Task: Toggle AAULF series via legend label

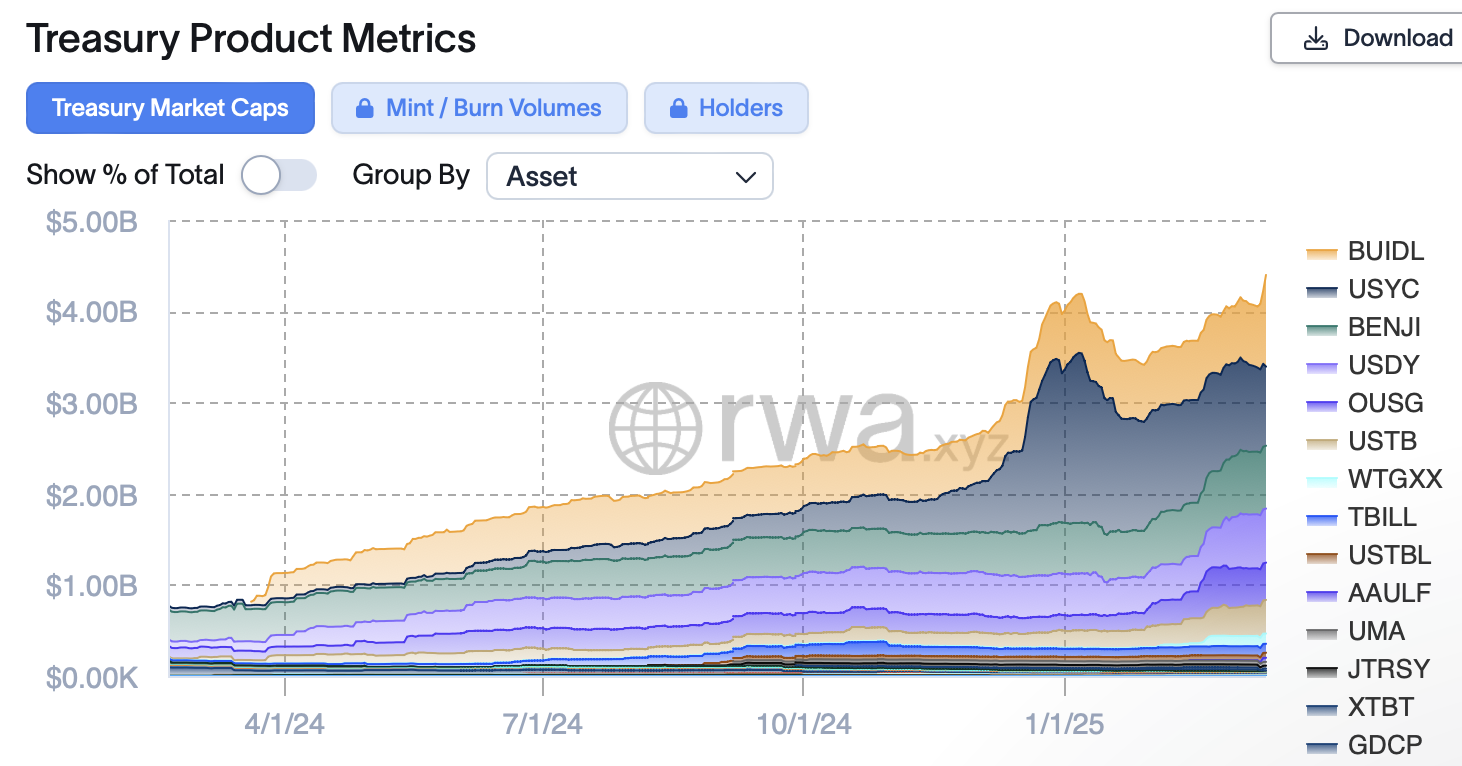Action: (x=1390, y=593)
